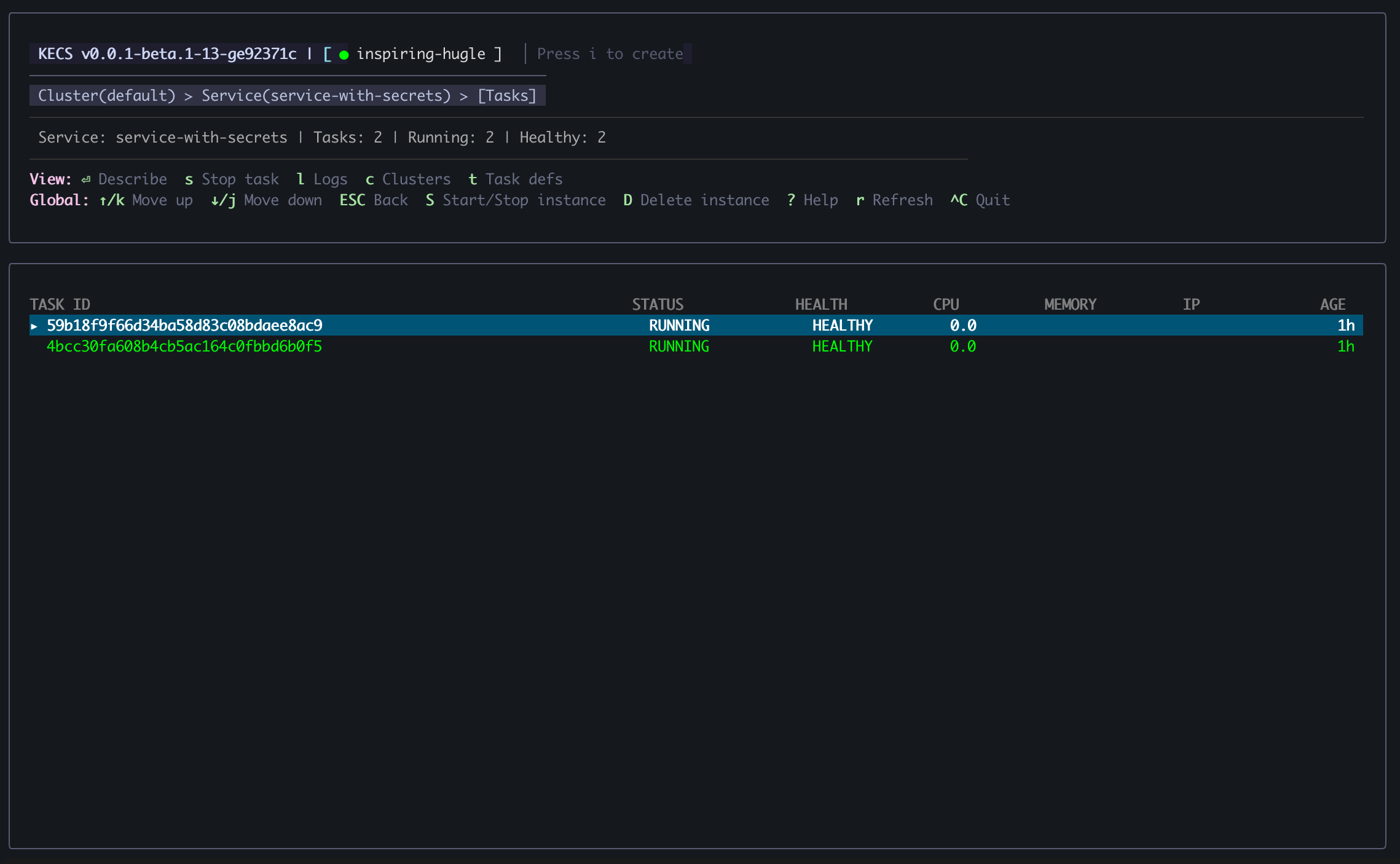Select task row 4bcc30fa608b4cb5ac164c0fbbd6b0f5
The image size is (1400, 864).
(183, 346)
